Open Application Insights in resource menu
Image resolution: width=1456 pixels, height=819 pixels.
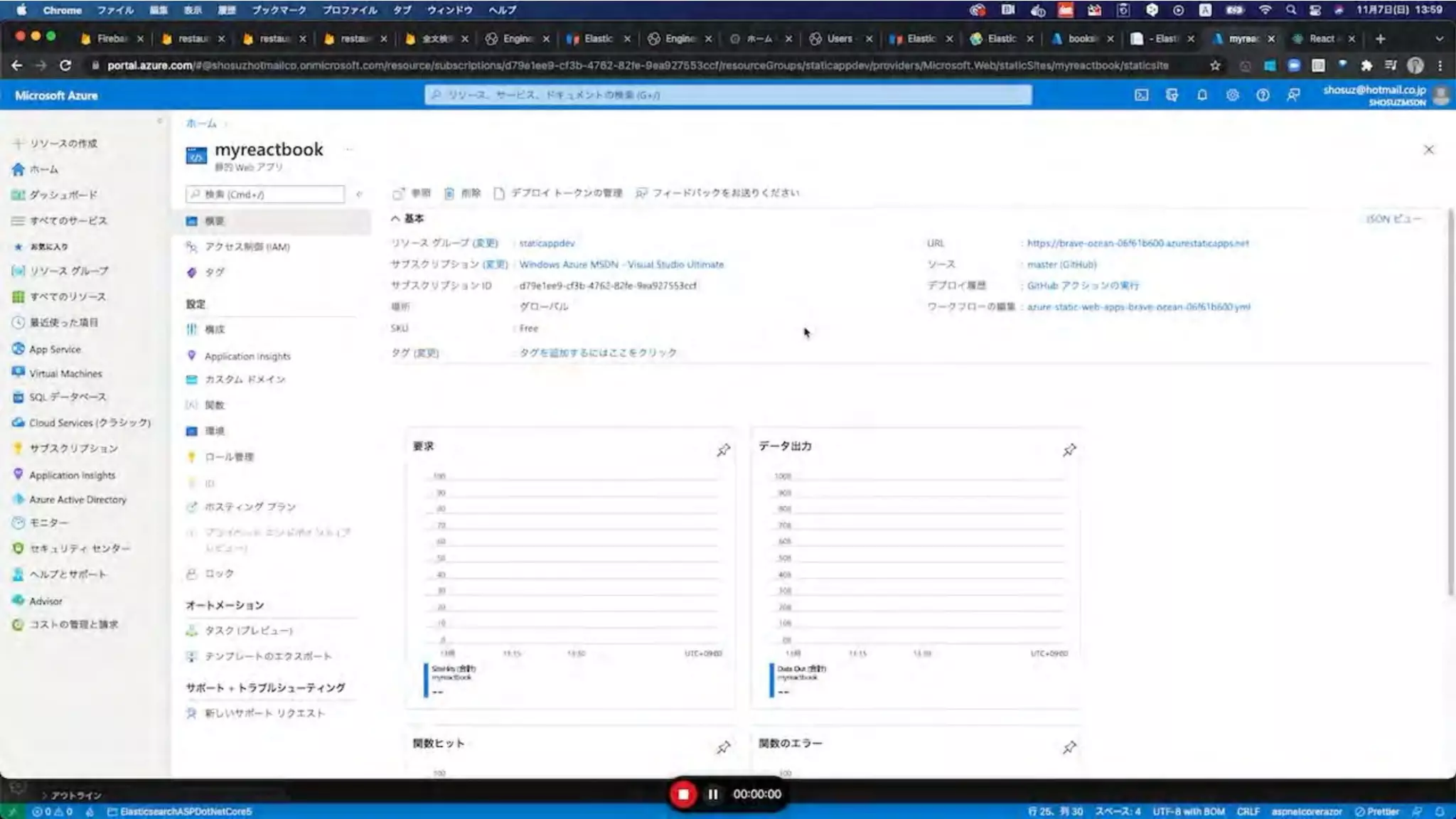(x=247, y=356)
